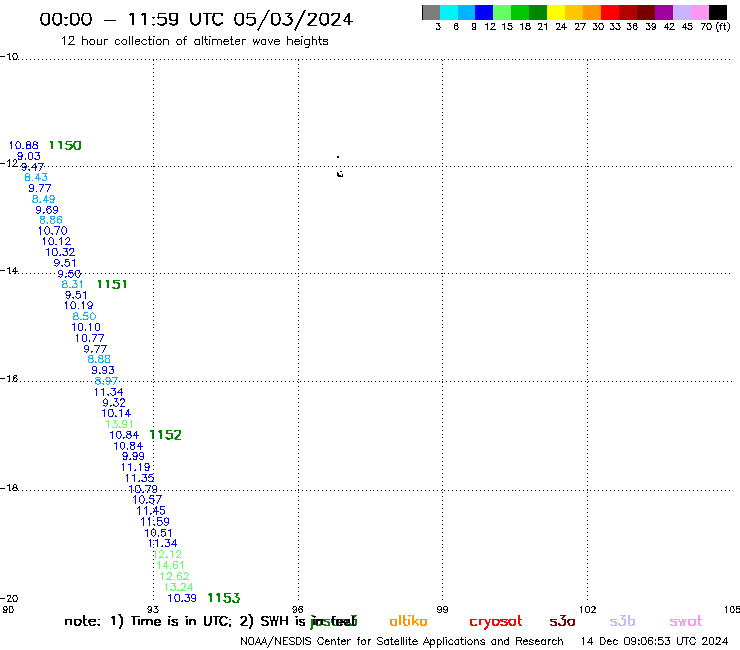Click the wave height value 9.99
This screenshot has height=650, width=740.
pos(133,456)
